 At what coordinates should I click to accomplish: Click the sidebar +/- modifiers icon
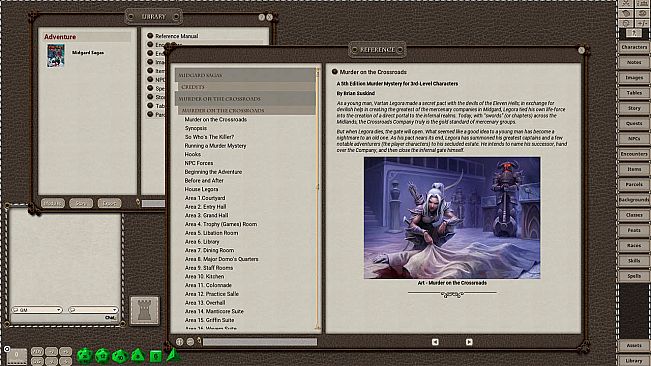642,23
